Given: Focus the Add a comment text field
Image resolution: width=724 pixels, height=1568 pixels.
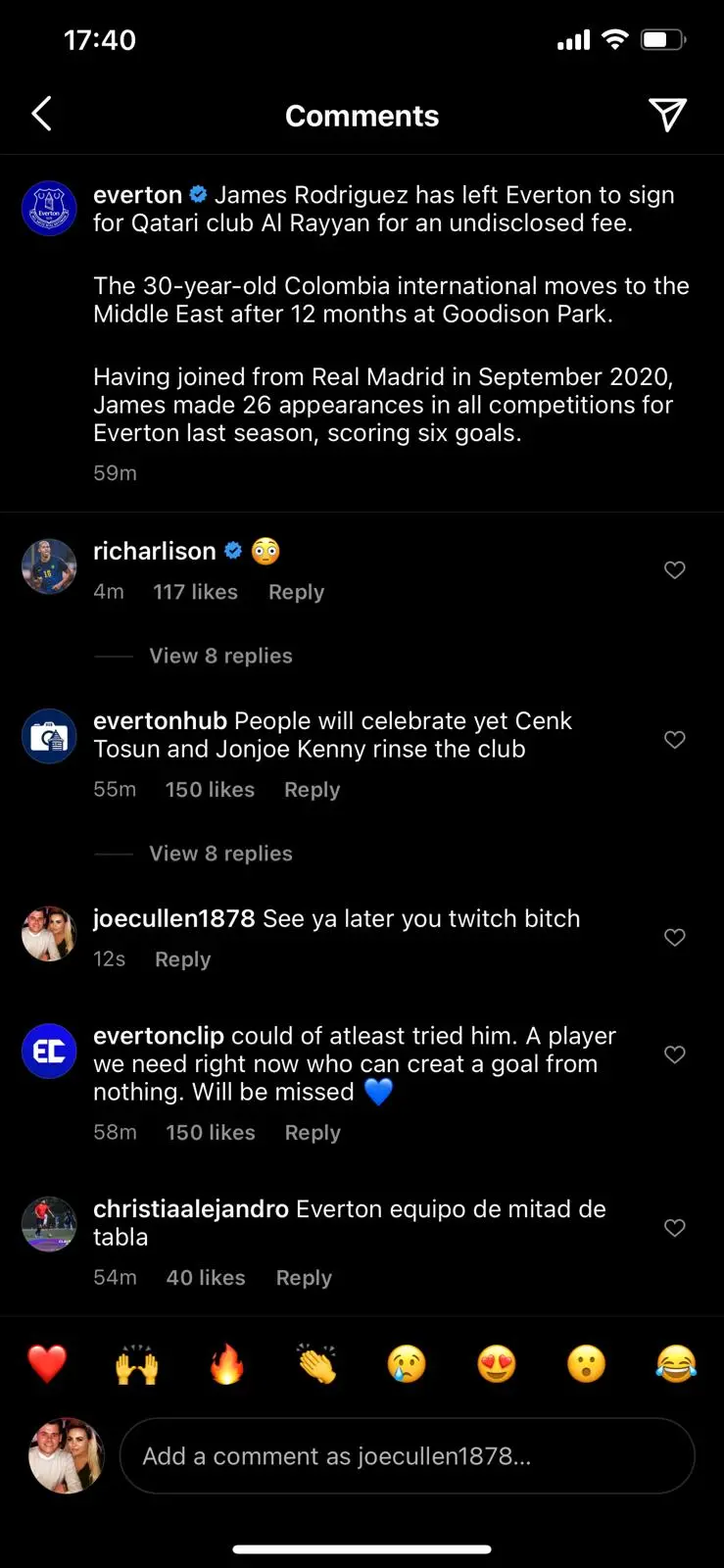Looking at the screenshot, I should tap(407, 1456).
